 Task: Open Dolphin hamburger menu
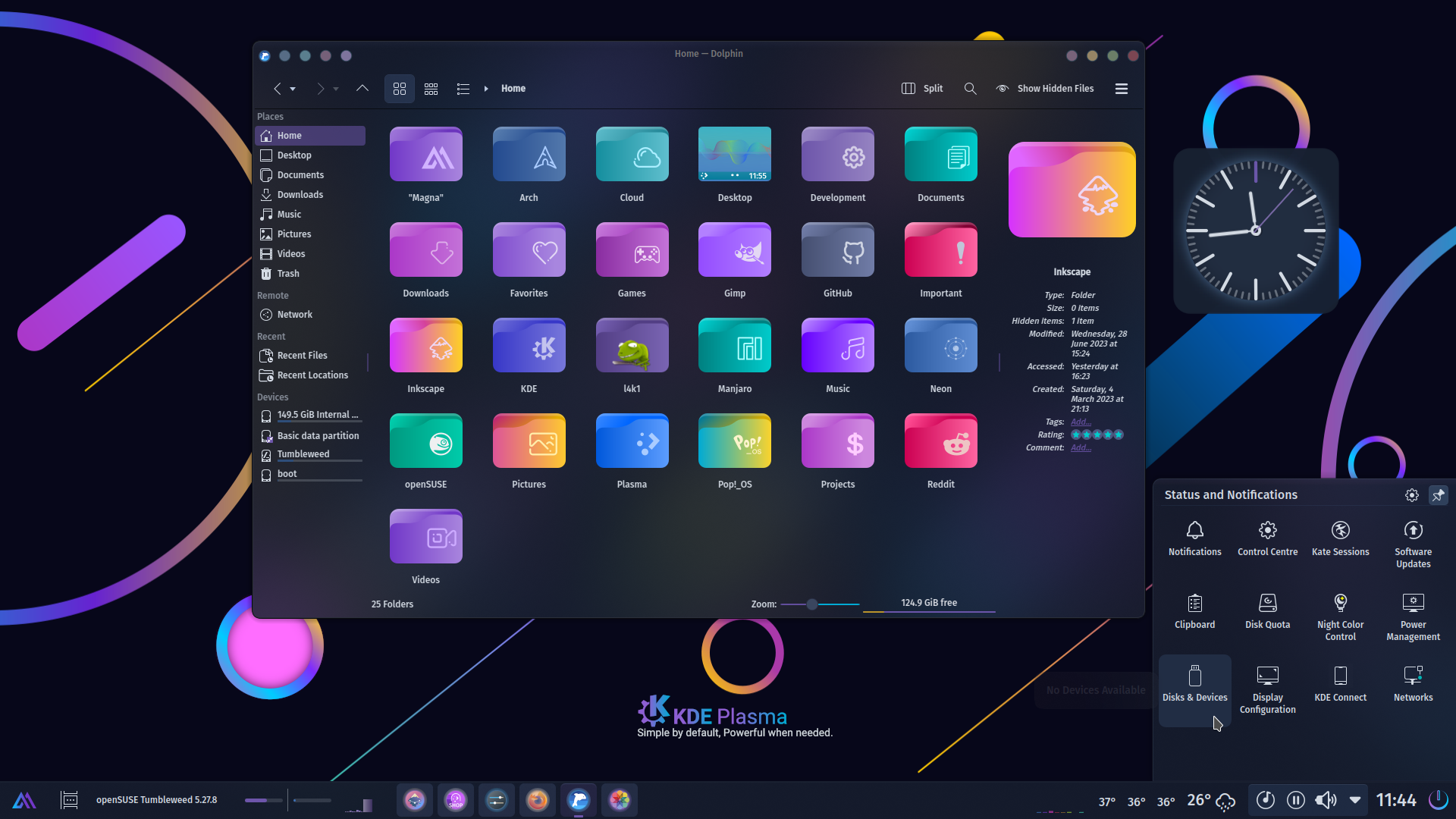point(1122,89)
